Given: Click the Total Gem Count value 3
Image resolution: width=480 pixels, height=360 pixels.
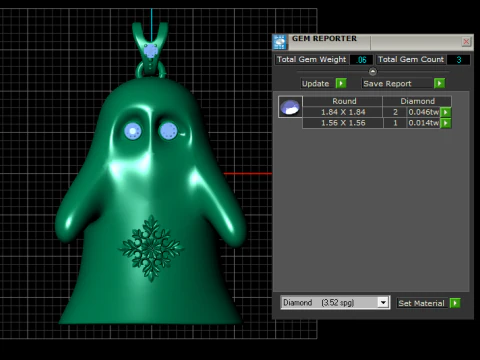Looking at the screenshot, I should (x=459, y=60).
